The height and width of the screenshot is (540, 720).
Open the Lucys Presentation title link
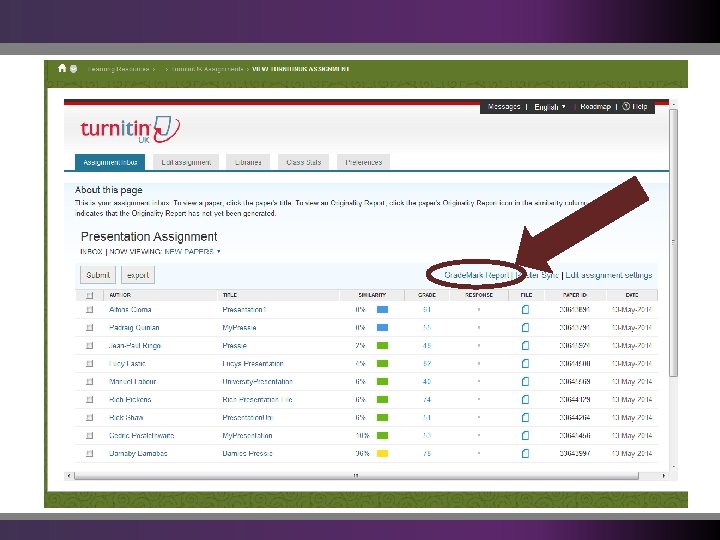pos(253,364)
